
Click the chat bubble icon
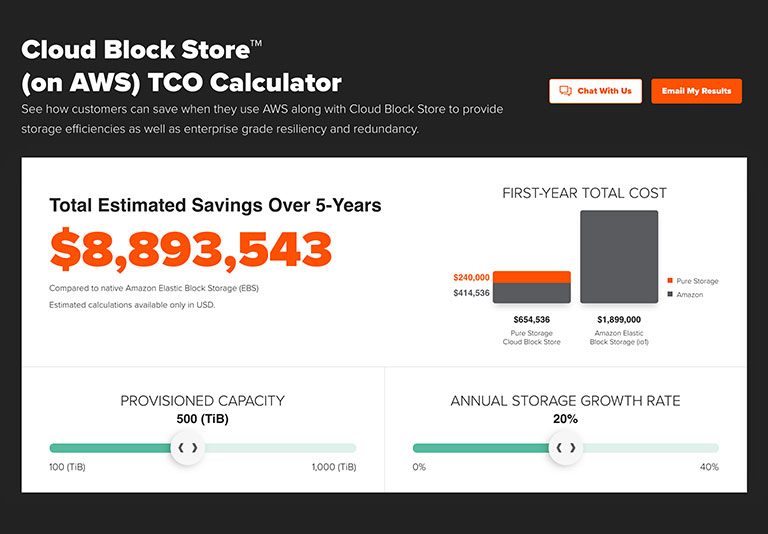tap(565, 91)
